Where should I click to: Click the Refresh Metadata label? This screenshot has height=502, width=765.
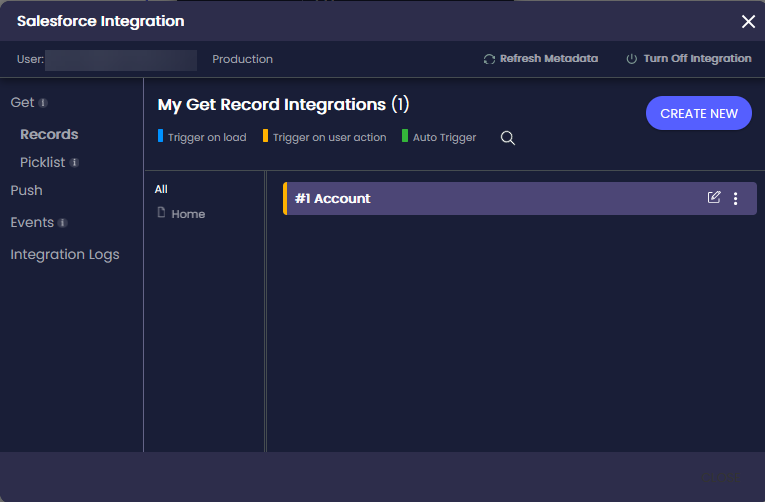click(x=548, y=59)
